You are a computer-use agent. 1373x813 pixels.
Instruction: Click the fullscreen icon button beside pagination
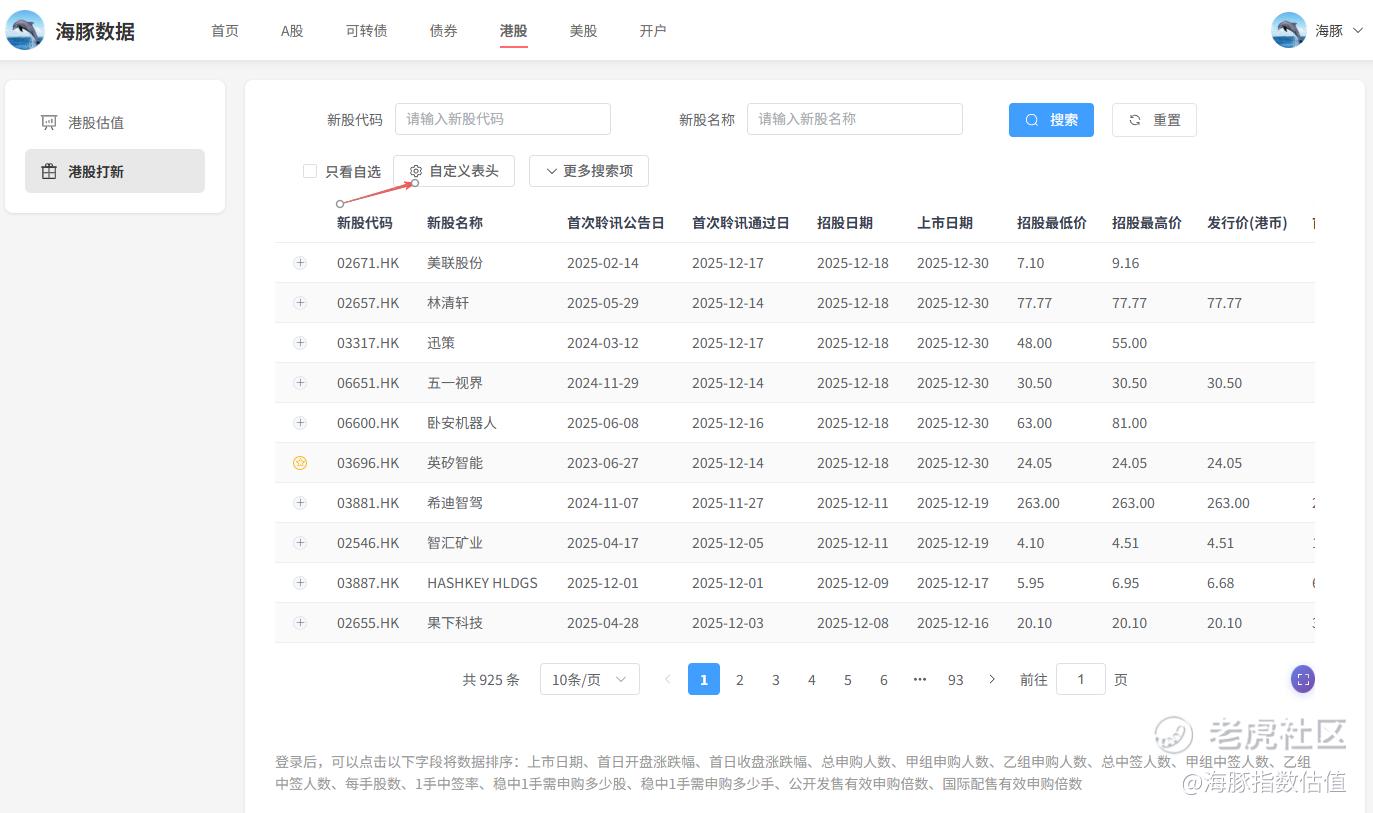1302,680
